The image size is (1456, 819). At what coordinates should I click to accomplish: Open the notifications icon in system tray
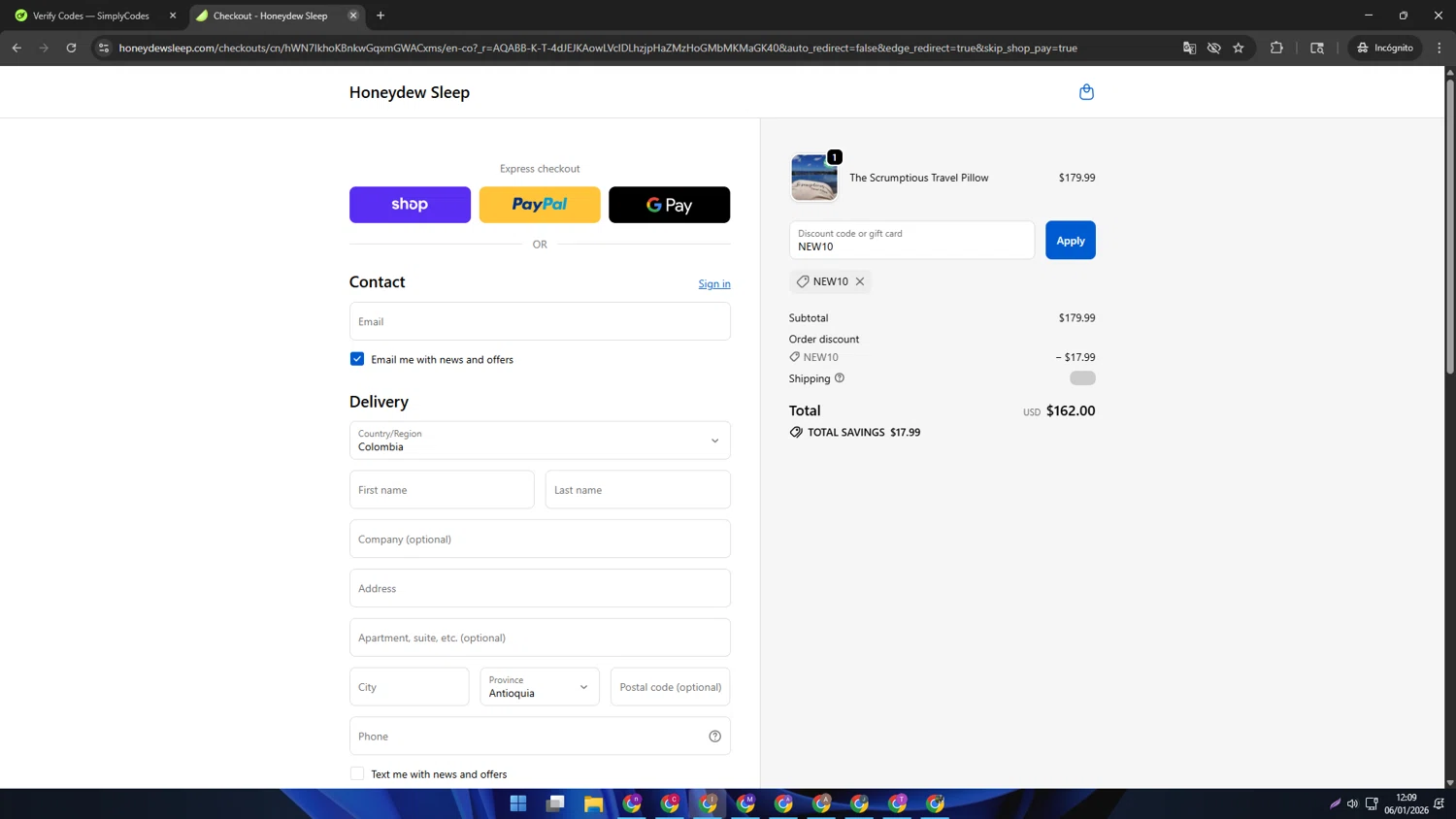coord(1439,803)
